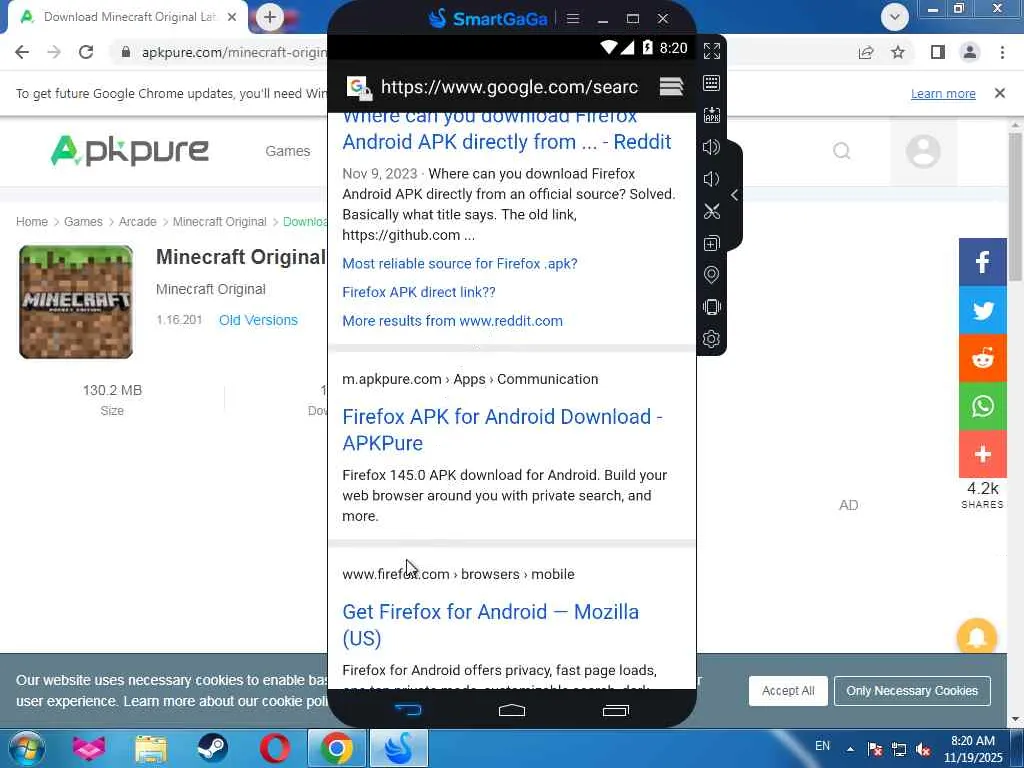The height and width of the screenshot is (768, 1024).
Task: Tap the Android home navigation button
Action: pyautogui.click(x=511, y=710)
